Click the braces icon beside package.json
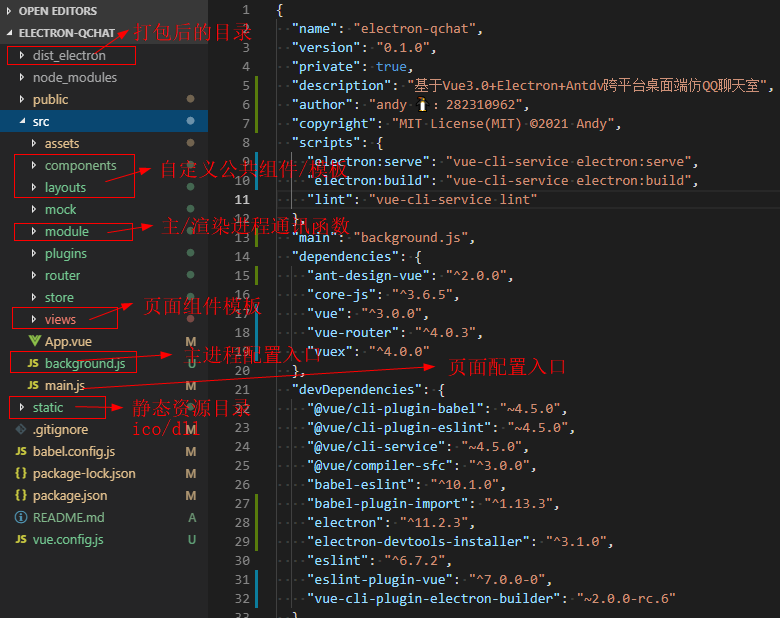780x618 pixels. (21, 496)
